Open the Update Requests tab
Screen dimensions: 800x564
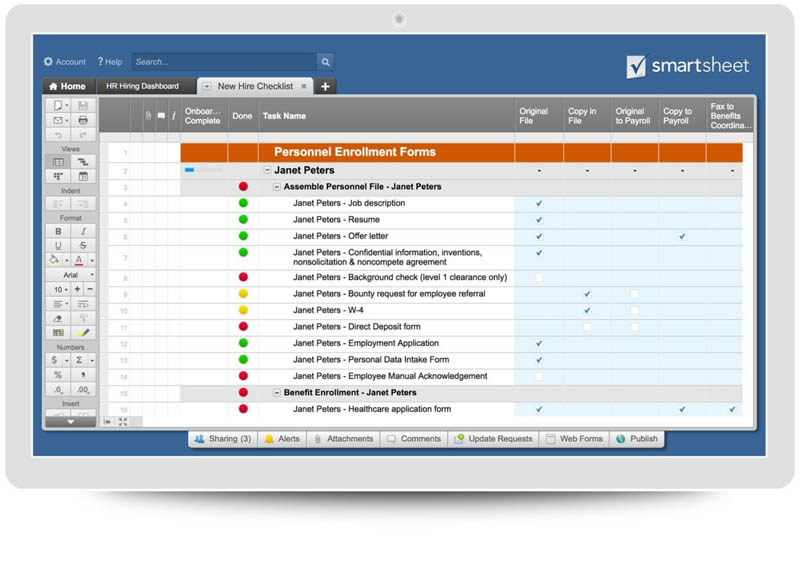(x=493, y=439)
